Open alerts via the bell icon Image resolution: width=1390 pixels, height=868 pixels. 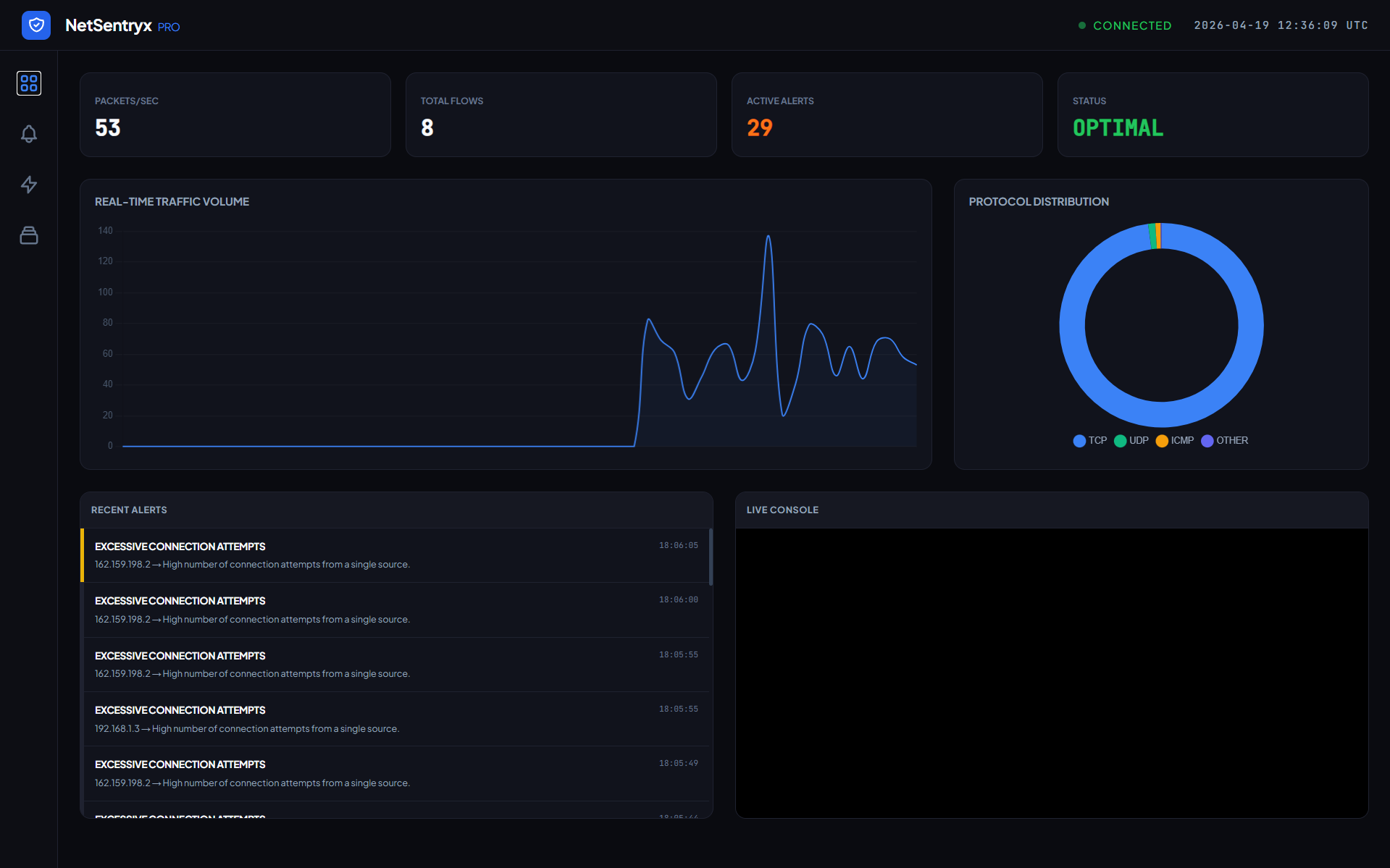[29, 134]
